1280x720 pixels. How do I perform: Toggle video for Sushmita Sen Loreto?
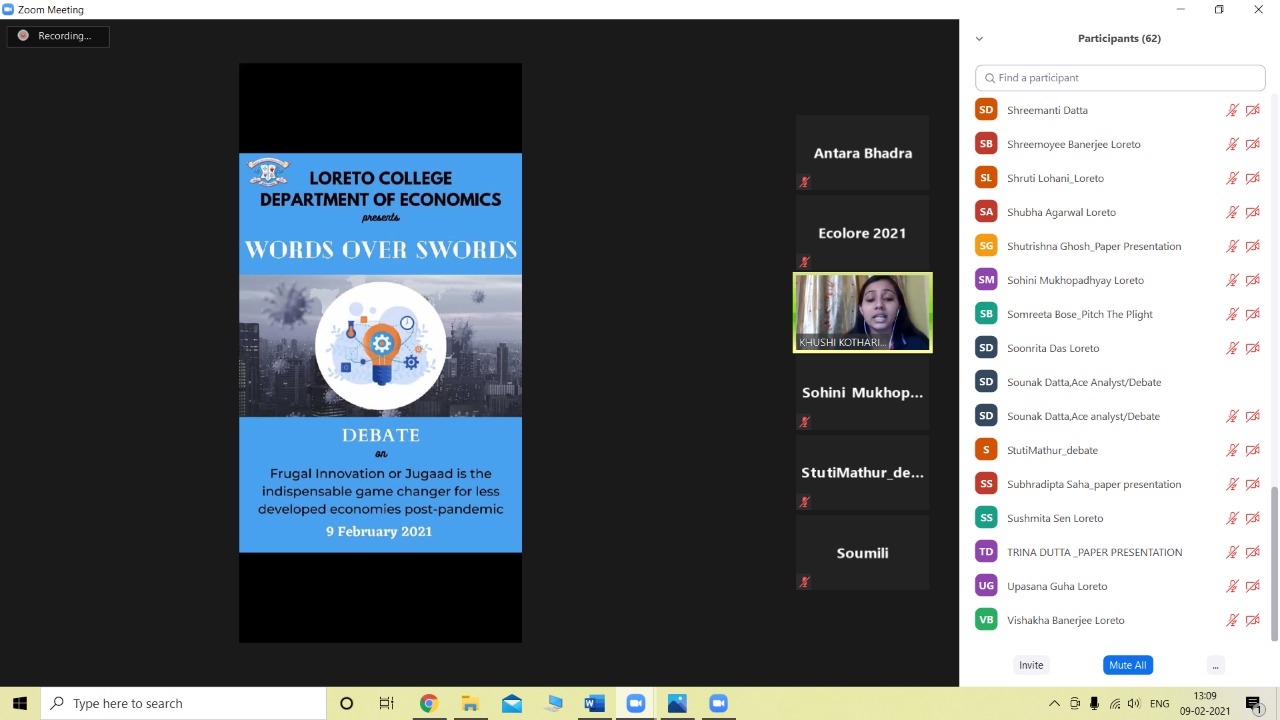tap(1252, 518)
